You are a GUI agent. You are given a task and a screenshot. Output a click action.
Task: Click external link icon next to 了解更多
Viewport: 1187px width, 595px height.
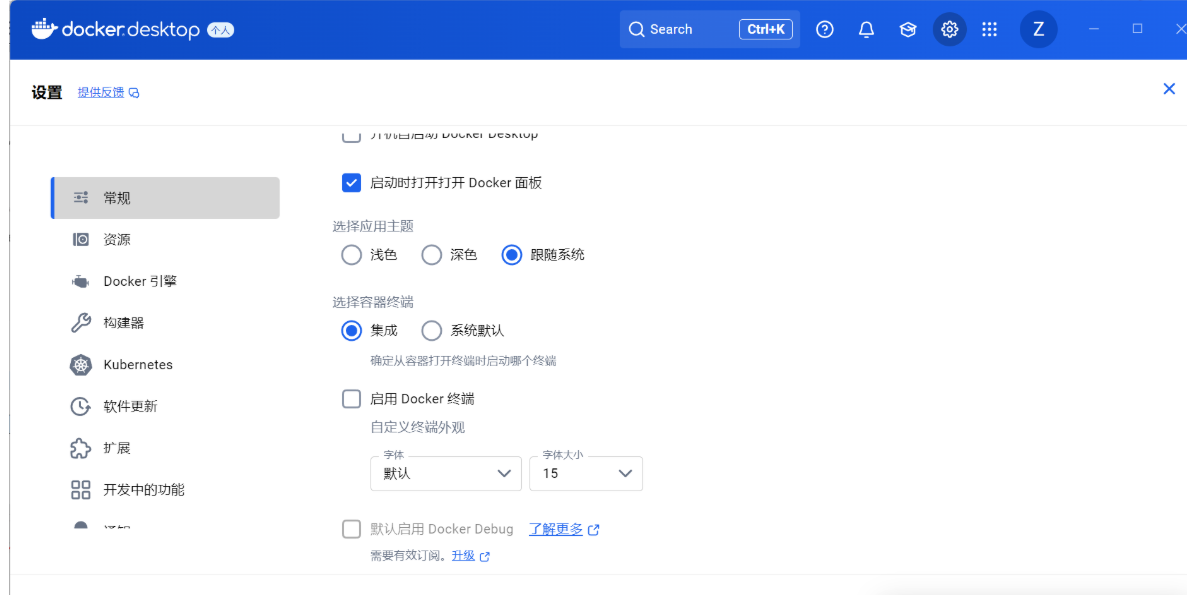[594, 530]
